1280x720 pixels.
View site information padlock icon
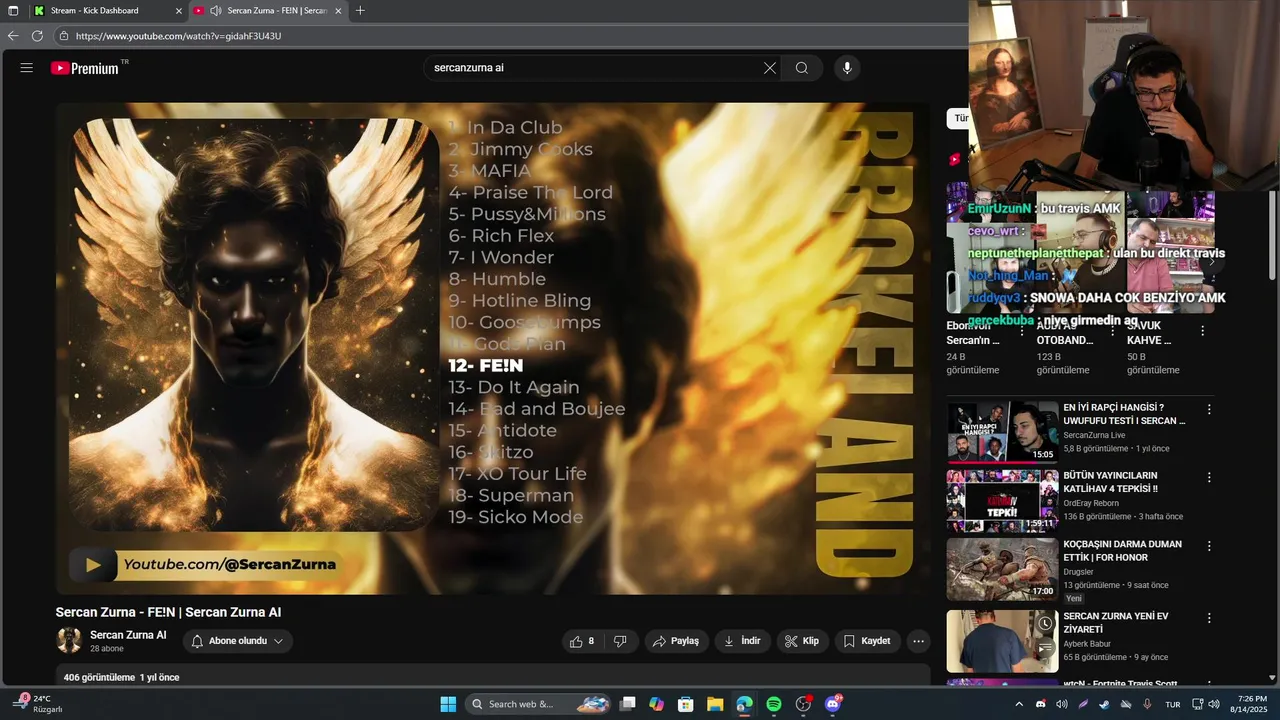pyautogui.click(x=64, y=36)
